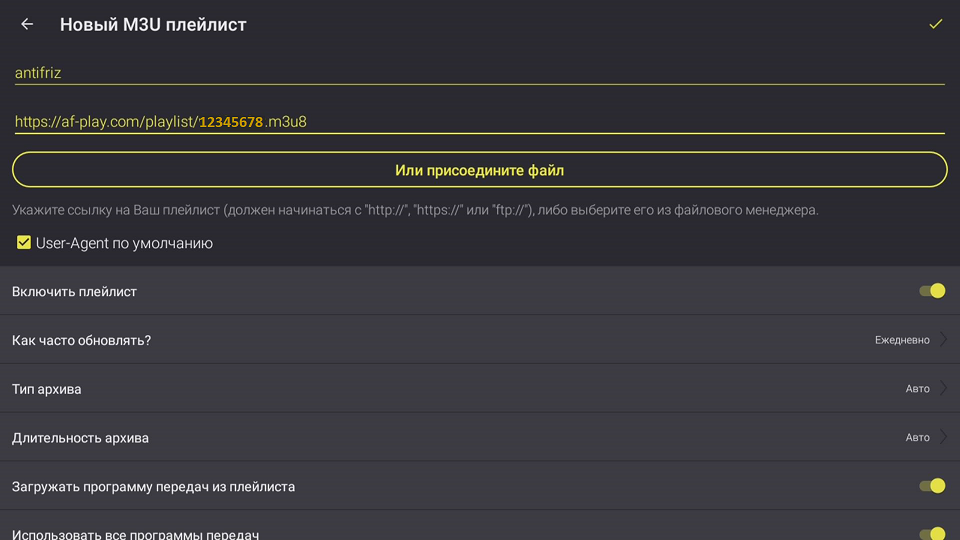
Task: Disable the Включить плейлист switch
Action: 932,291
